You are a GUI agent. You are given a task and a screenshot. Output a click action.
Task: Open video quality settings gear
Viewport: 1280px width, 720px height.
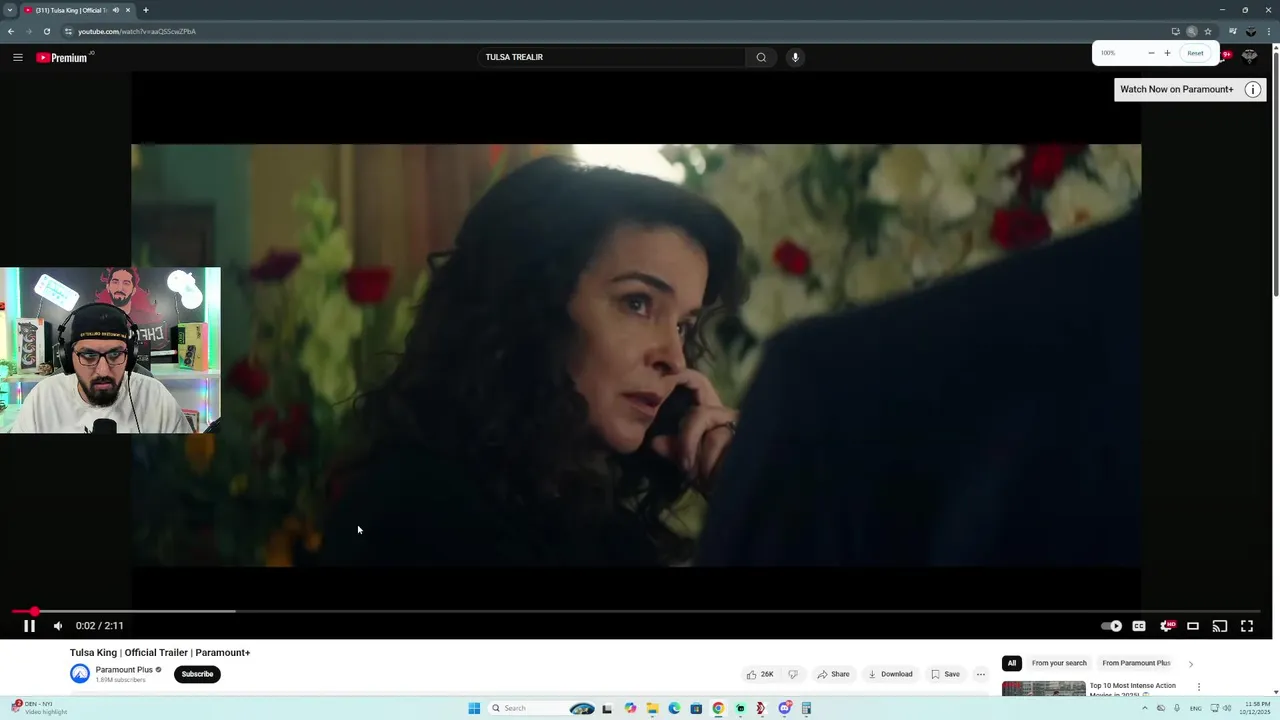tap(1166, 626)
